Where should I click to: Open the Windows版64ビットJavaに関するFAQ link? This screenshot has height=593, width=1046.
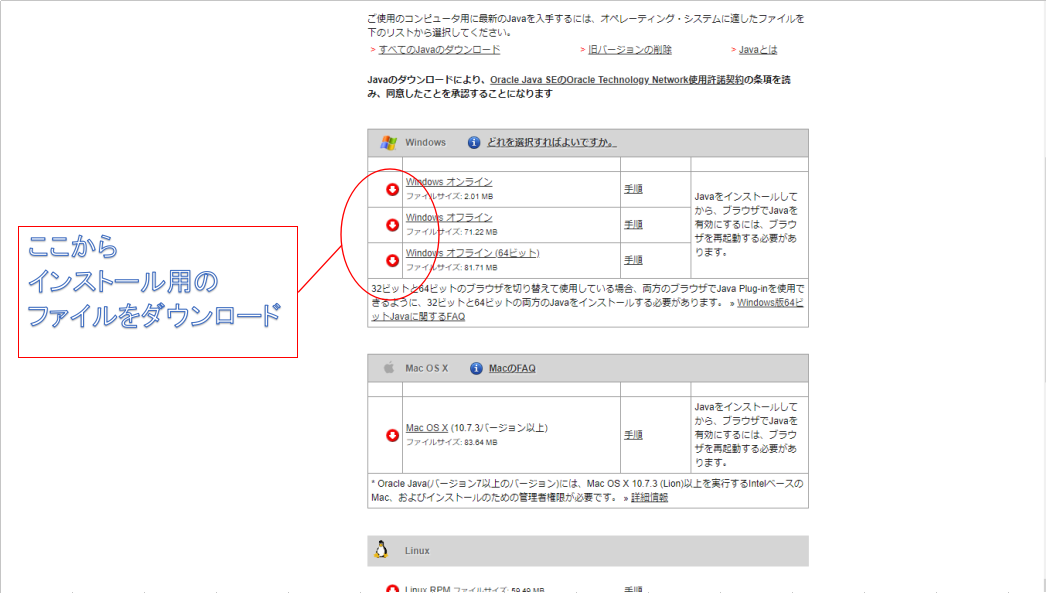(x=770, y=303)
